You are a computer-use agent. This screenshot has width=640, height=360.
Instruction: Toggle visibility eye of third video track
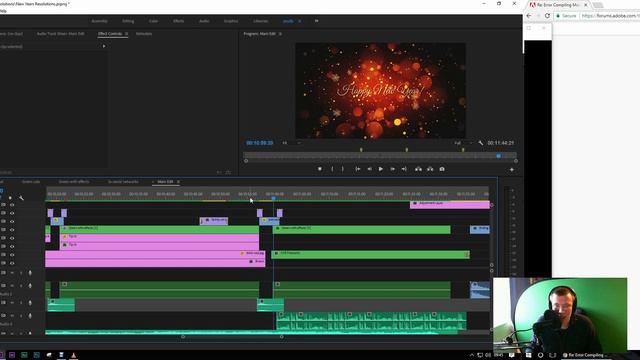[12, 221]
